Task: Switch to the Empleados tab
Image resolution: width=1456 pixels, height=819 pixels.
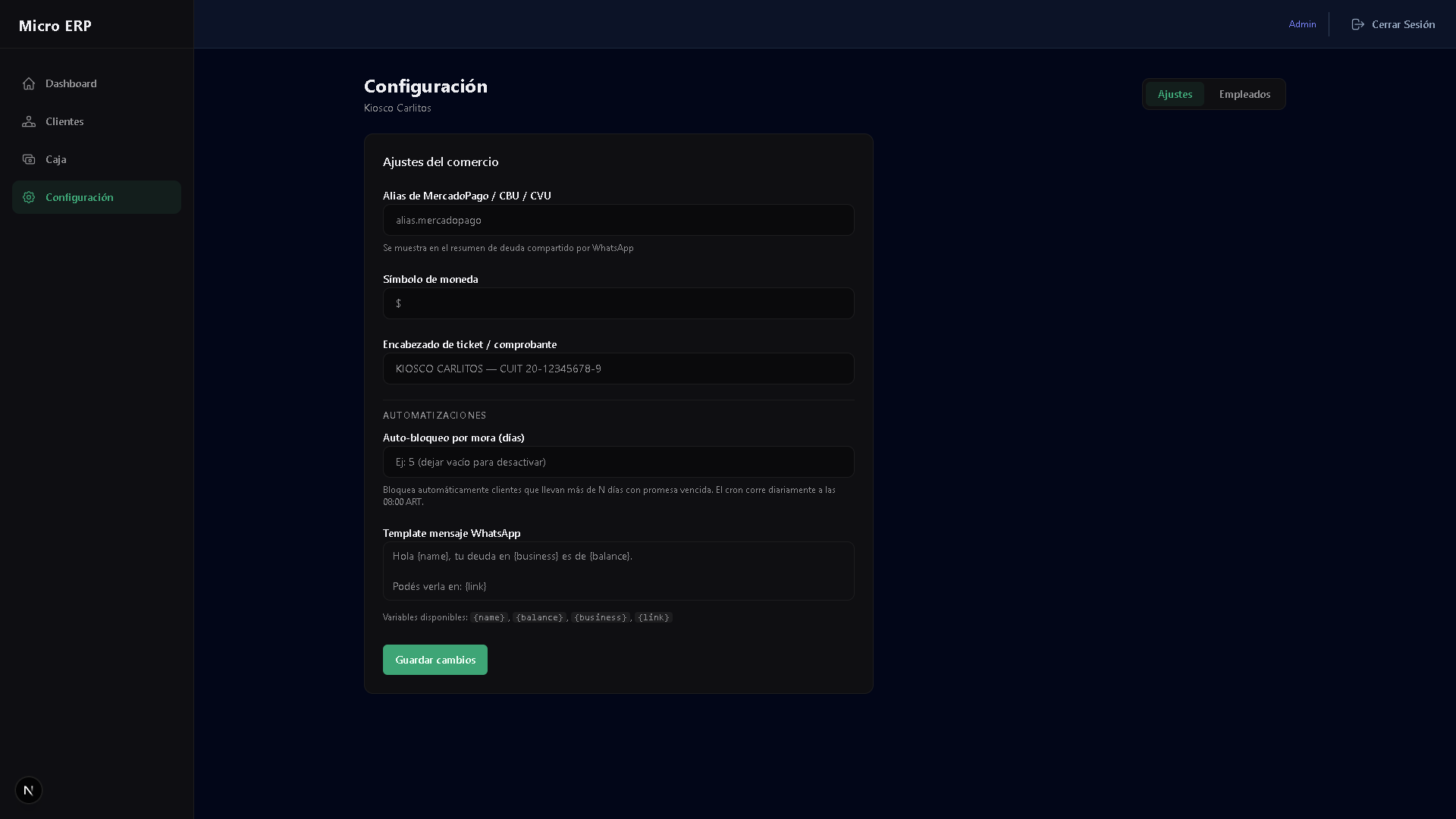Action: tap(1244, 94)
